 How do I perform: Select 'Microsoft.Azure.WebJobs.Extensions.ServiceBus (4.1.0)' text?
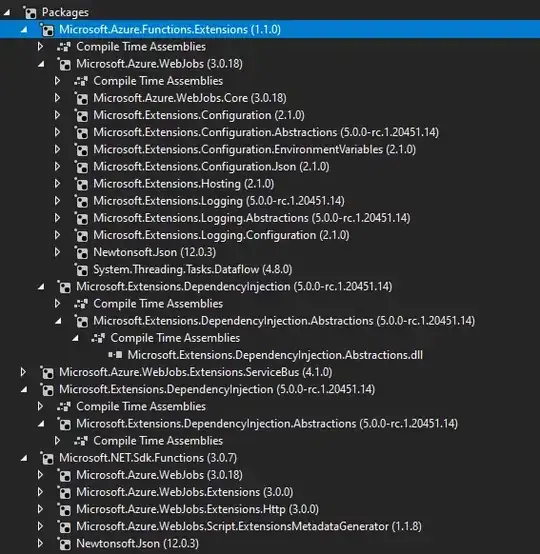196,372
